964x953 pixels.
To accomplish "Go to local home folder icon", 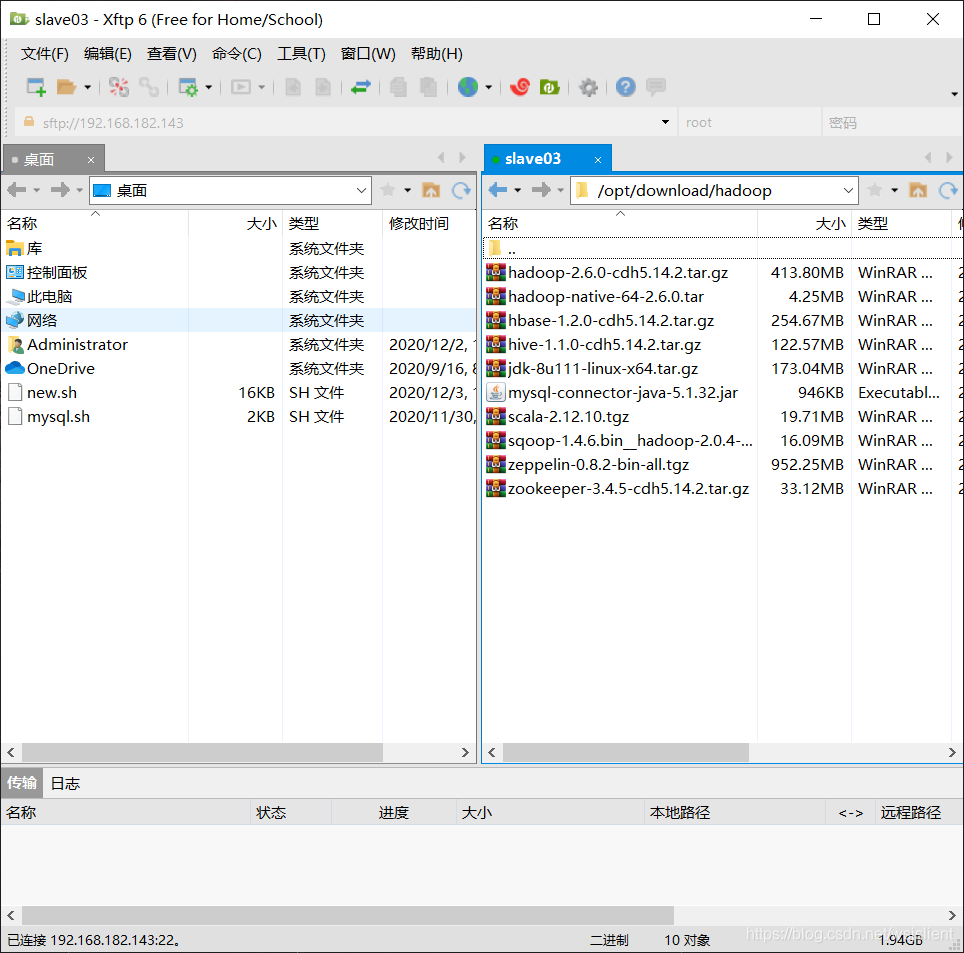I will click(x=431, y=191).
